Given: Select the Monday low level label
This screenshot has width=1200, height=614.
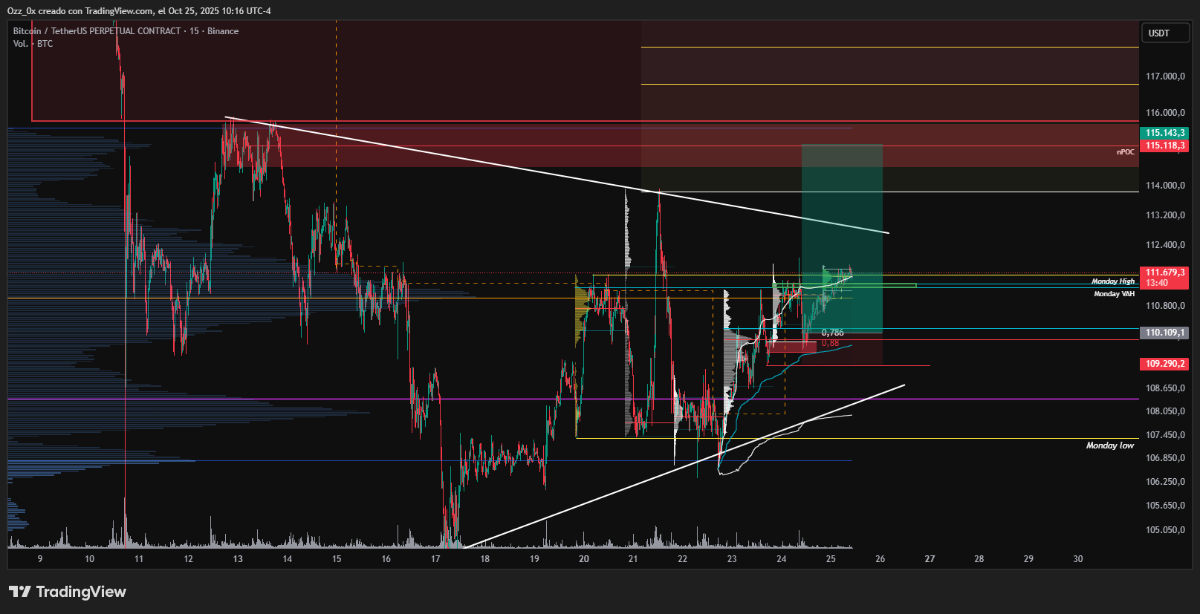Looking at the screenshot, I should (1111, 445).
